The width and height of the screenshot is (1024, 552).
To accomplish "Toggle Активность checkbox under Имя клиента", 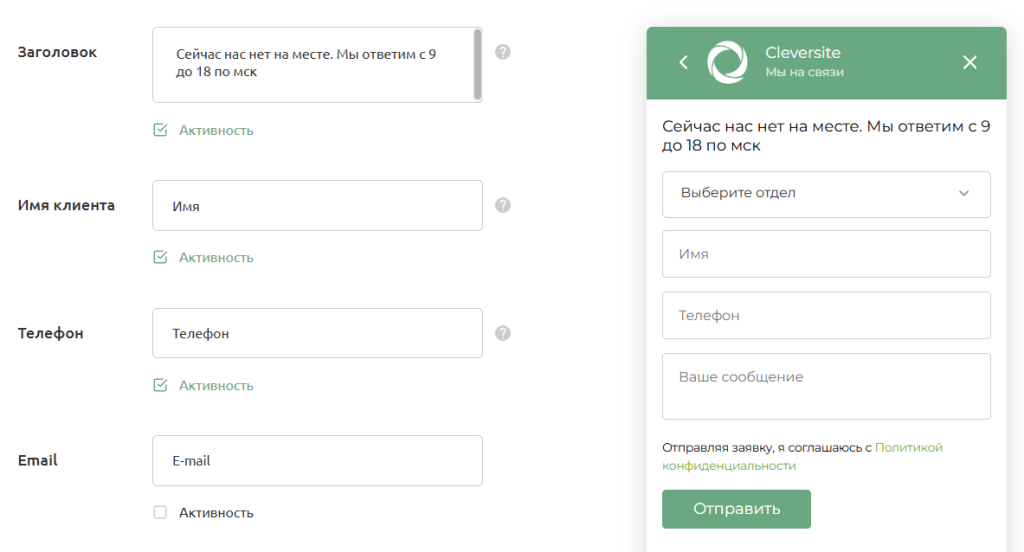I will [160, 257].
